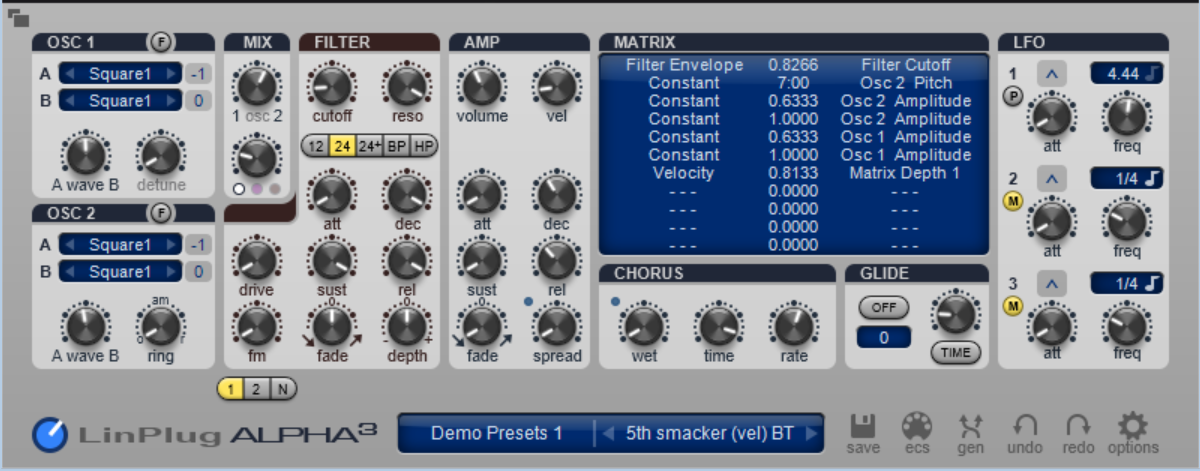The image size is (1200, 471).
Task: Click the save preset floppy icon
Action: pyautogui.click(x=863, y=426)
